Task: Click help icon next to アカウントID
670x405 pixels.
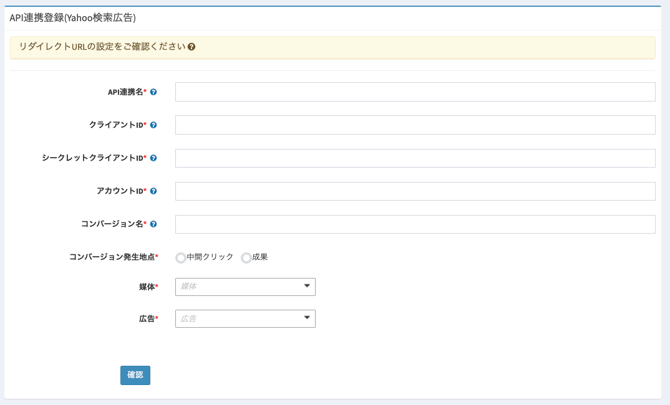Action: 153,191
